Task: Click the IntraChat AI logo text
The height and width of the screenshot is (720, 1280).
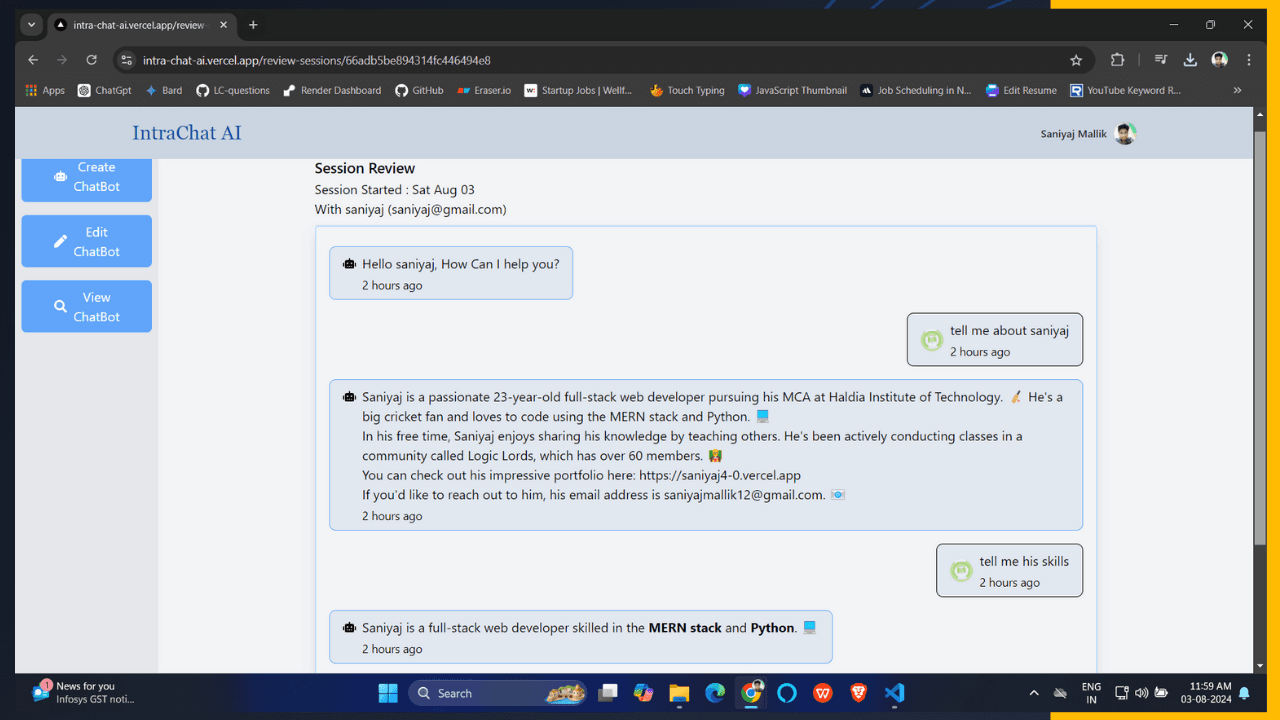Action: (x=187, y=133)
